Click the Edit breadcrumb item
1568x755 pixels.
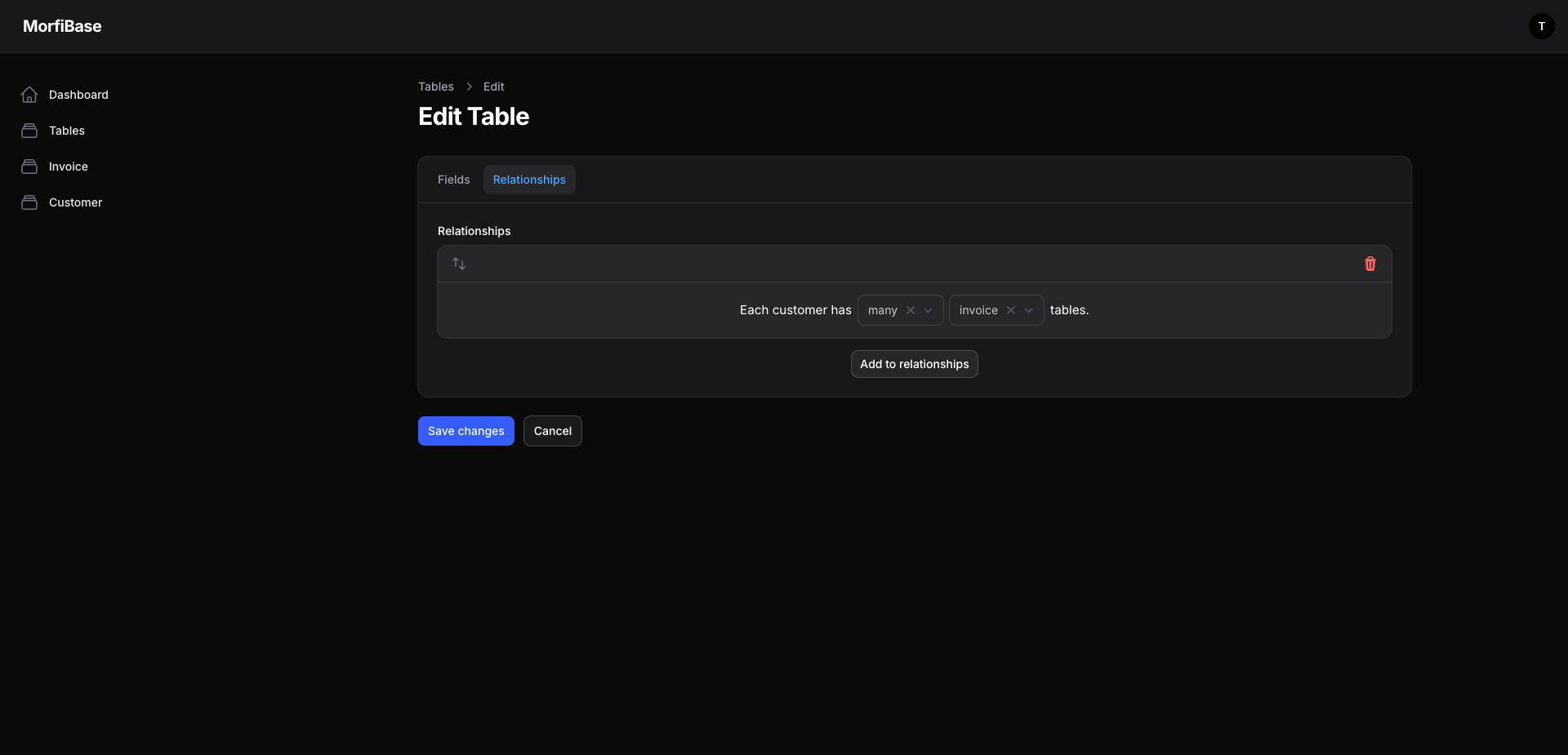(x=494, y=87)
